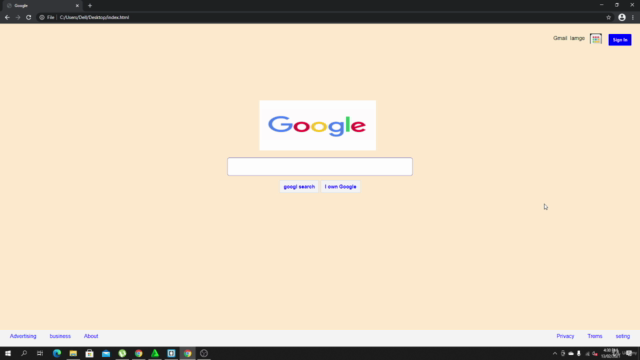Open the About footer link
Viewport: 640px width, 360px height.
(x=91, y=336)
